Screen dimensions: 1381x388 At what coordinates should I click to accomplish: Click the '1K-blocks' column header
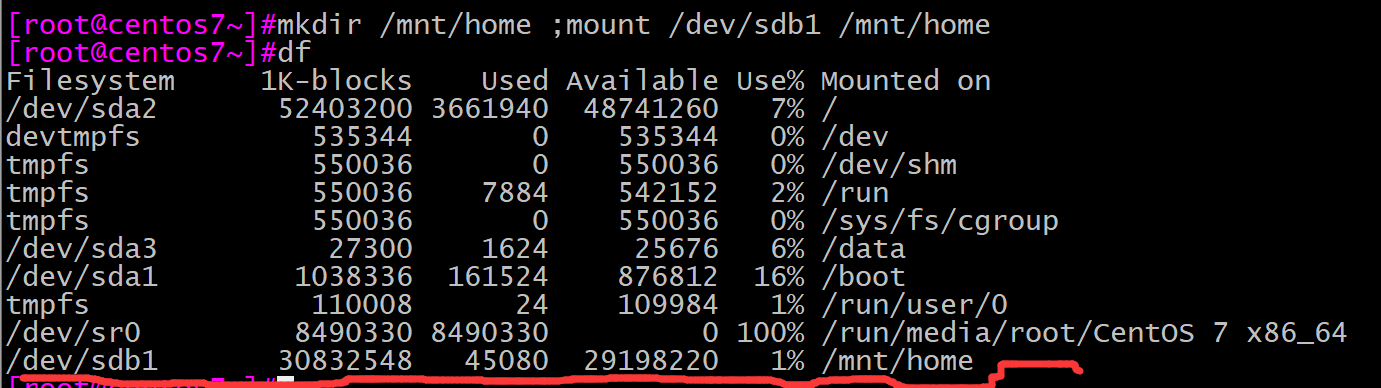(x=337, y=80)
